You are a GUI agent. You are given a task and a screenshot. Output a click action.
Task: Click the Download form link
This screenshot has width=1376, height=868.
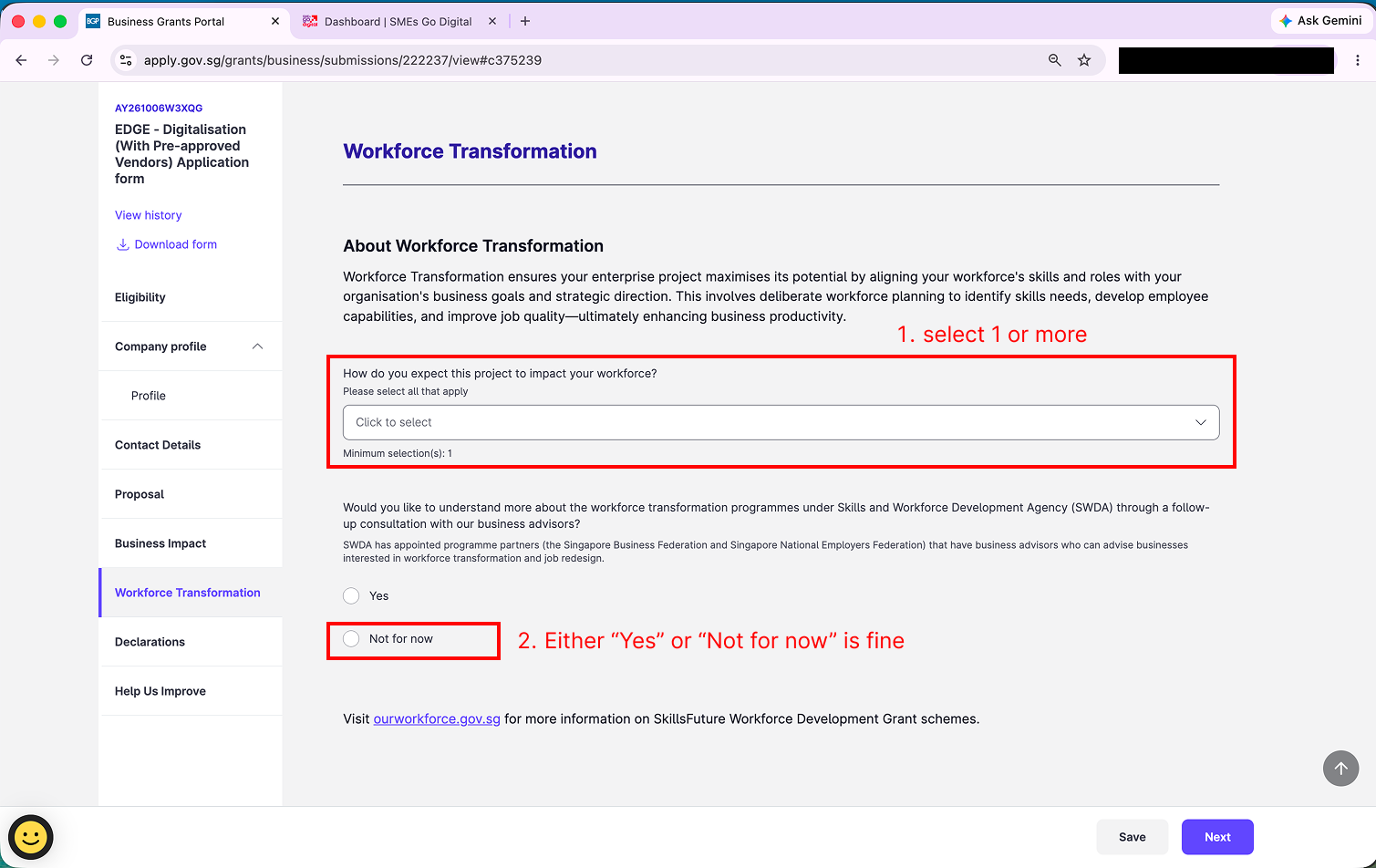click(x=176, y=244)
